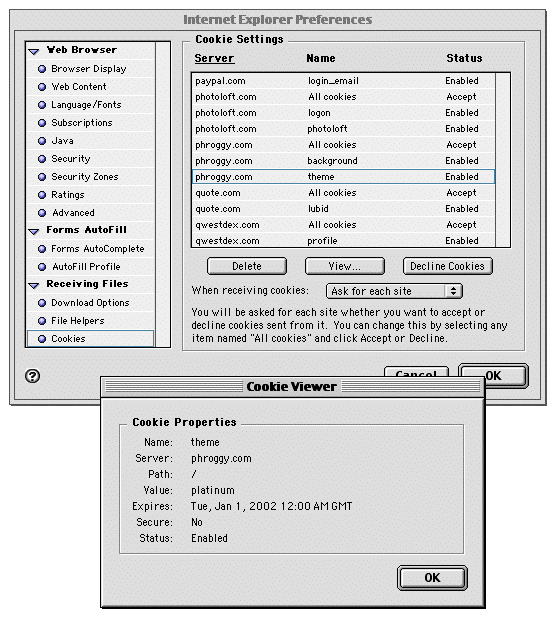This screenshot has width=554, height=618.
Task: Click the Delete button
Action: click(x=247, y=266)
